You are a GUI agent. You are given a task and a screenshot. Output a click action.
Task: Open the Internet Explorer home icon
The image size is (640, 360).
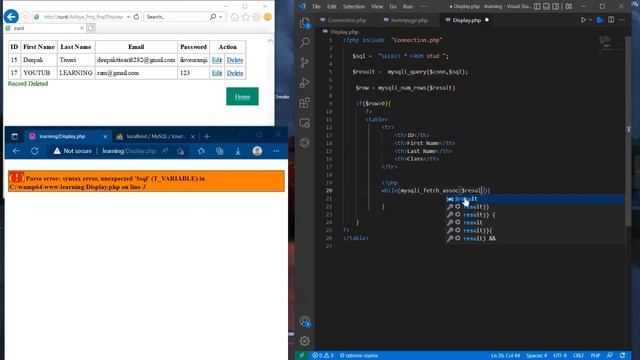234,17
